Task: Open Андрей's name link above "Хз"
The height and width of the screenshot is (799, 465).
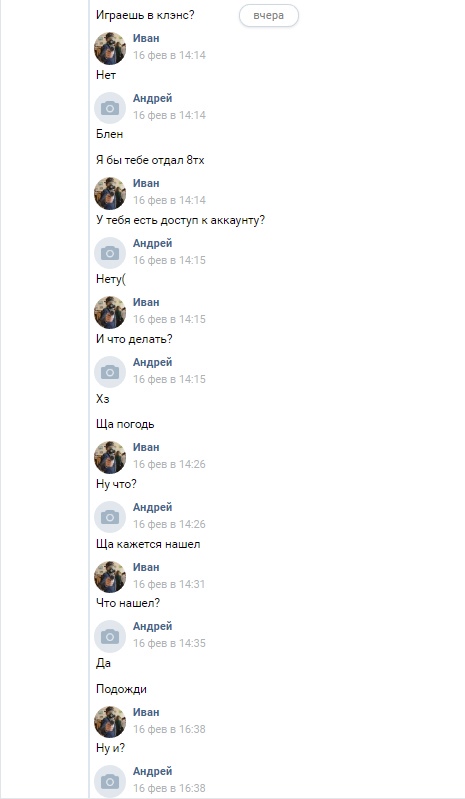Action: pyautogui.click(x=153, y=362)
